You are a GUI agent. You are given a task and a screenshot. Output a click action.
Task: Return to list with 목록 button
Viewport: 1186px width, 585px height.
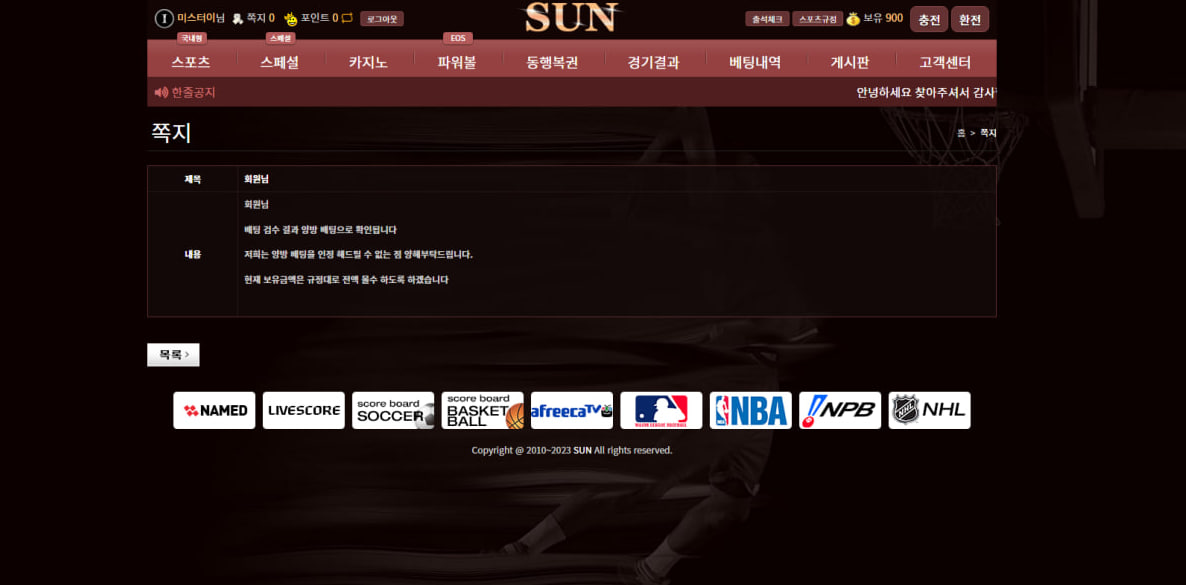coord(173,355)
